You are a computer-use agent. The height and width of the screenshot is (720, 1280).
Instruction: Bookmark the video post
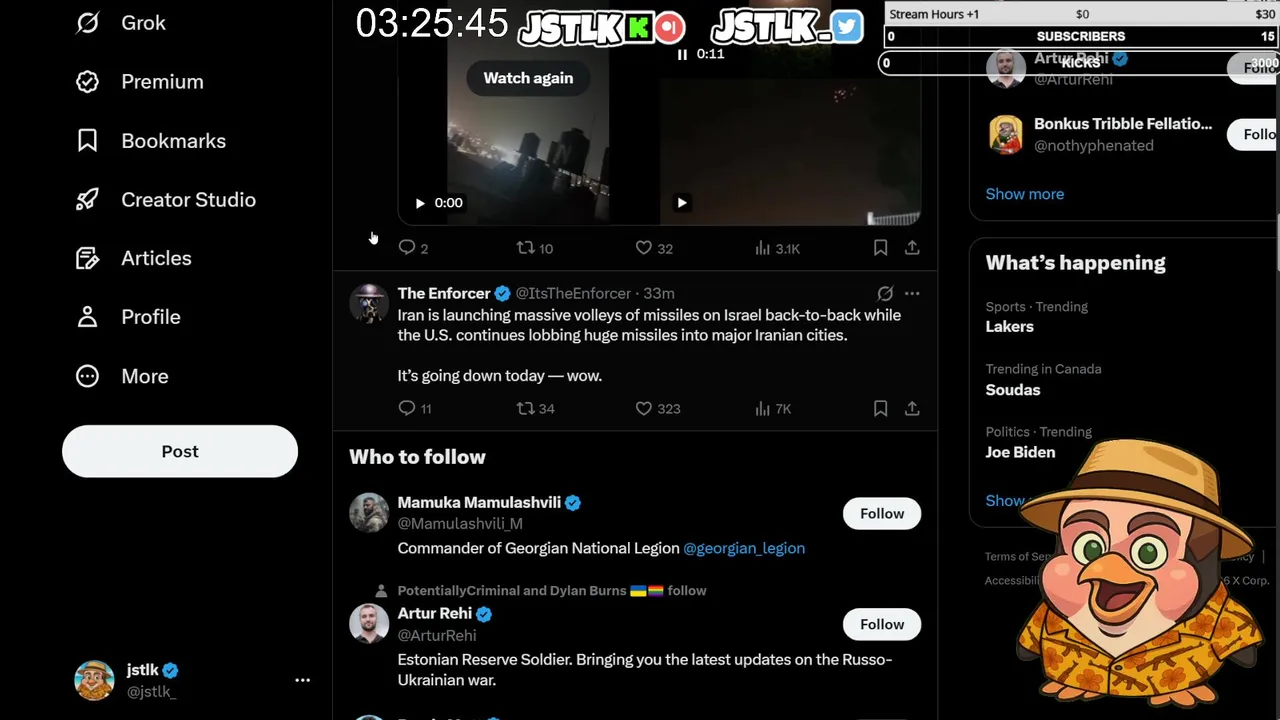click(x=880, y=248)
